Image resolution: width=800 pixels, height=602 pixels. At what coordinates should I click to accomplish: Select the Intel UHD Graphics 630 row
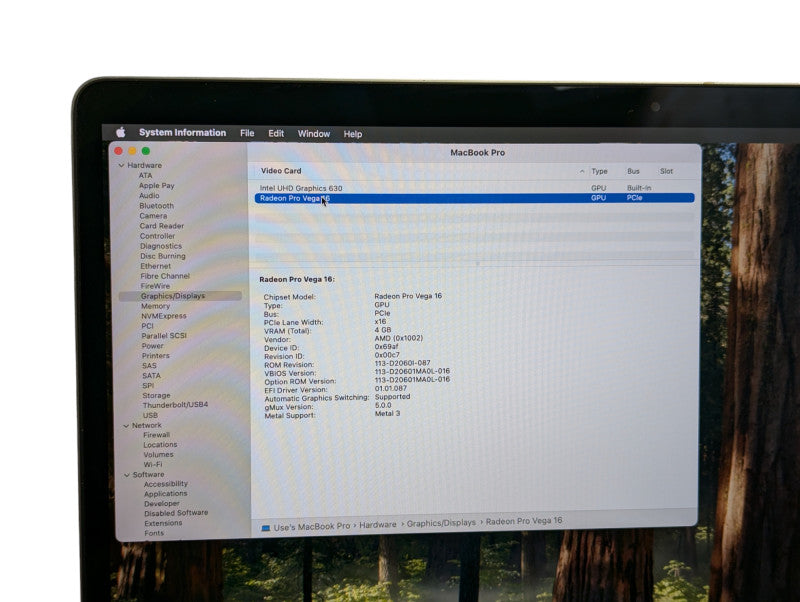[x=474, y=188]
